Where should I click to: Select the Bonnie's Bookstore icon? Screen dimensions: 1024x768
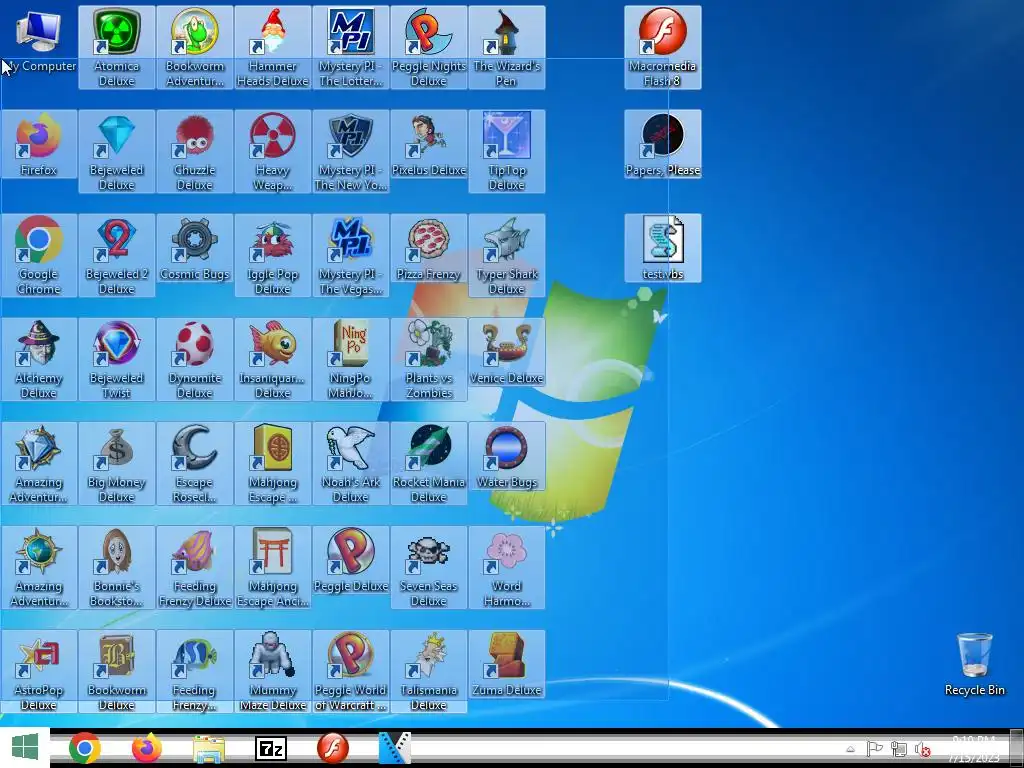(x=116, y=567)
